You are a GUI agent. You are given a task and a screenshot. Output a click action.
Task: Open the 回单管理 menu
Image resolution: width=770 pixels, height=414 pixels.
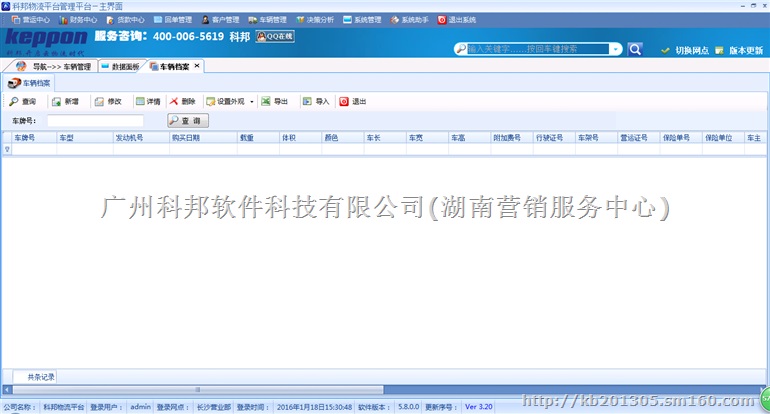coord(173,20)
